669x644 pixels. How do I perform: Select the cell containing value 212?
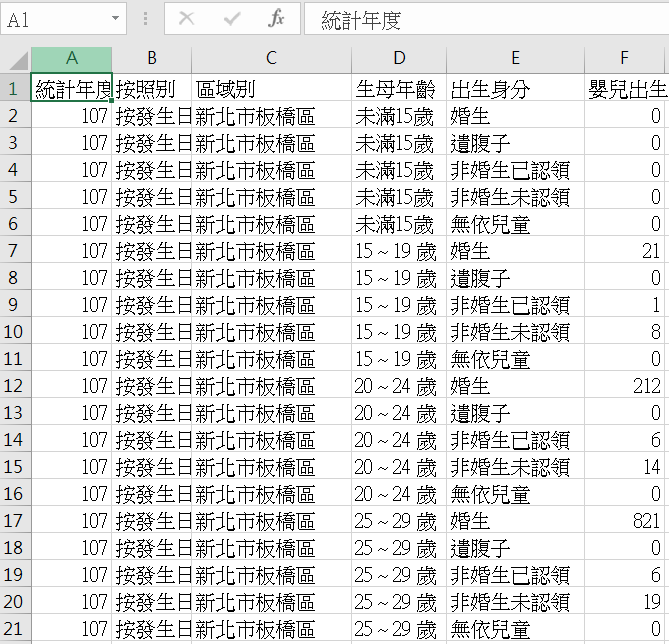coord(626,385)
